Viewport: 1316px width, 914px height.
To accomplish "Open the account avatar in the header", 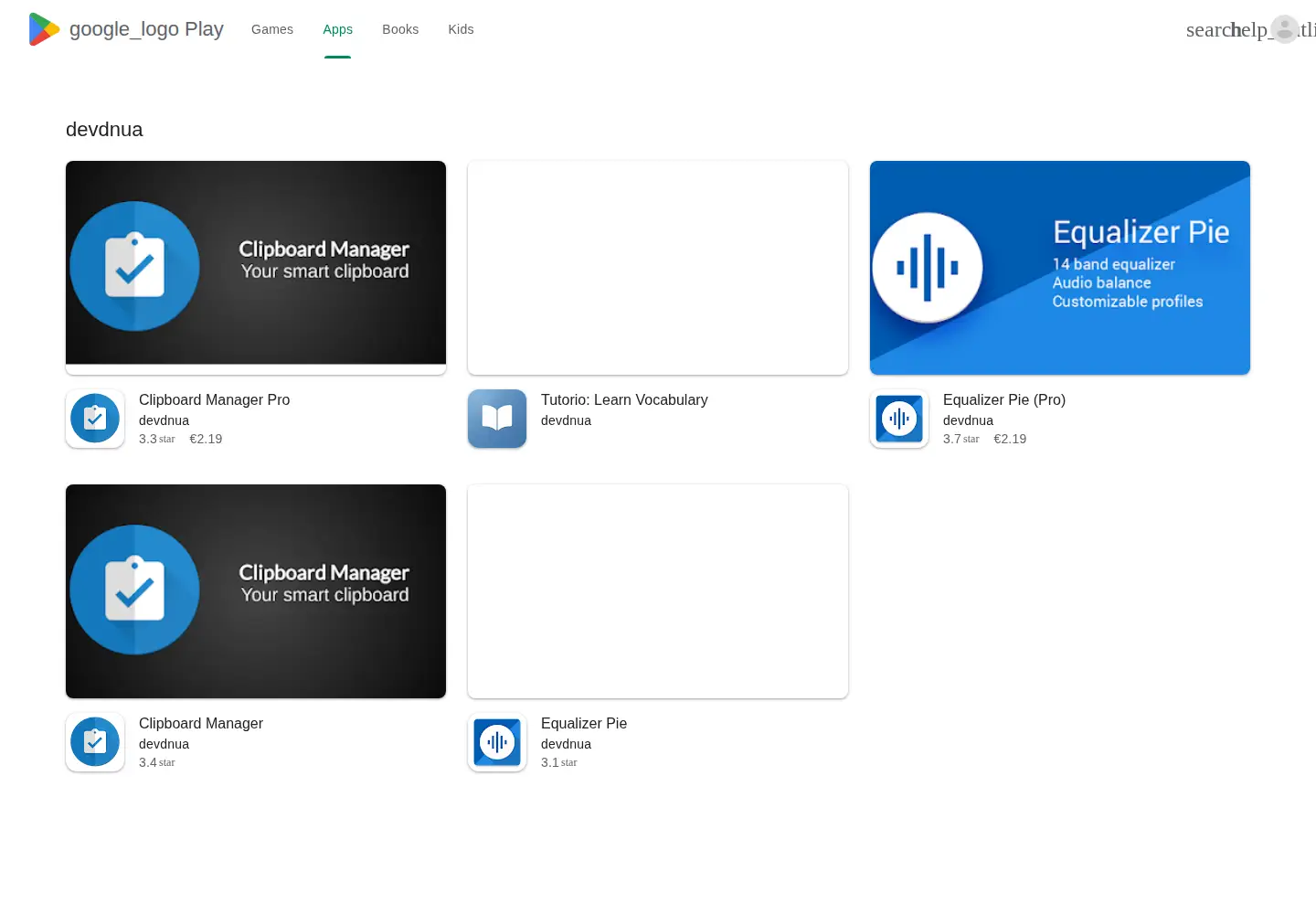I will point(1285,29).
